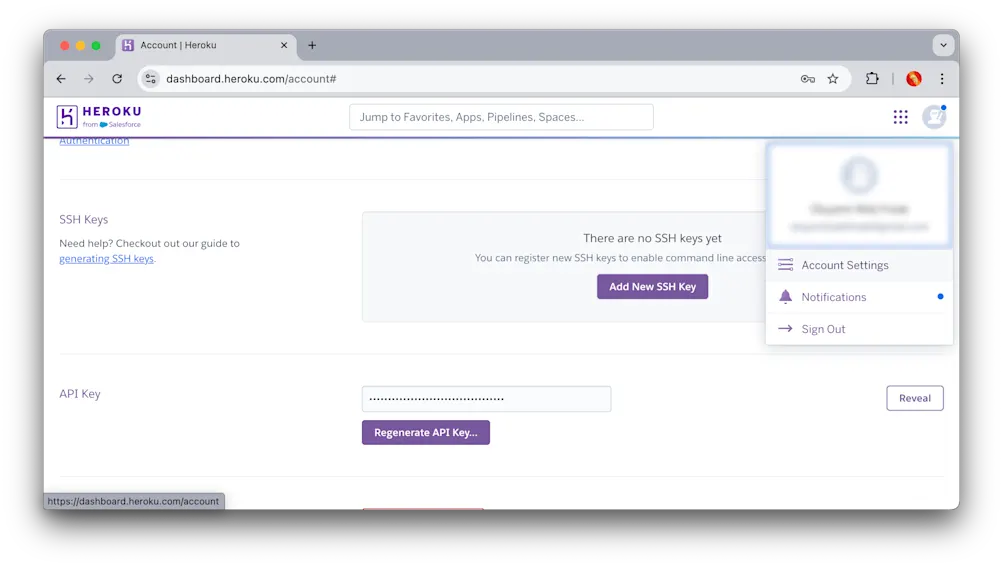Image resolution: width=1003 pixels, height=567 pixels.
Task: Click the password key icon in address bar
Action: (807, 79)
